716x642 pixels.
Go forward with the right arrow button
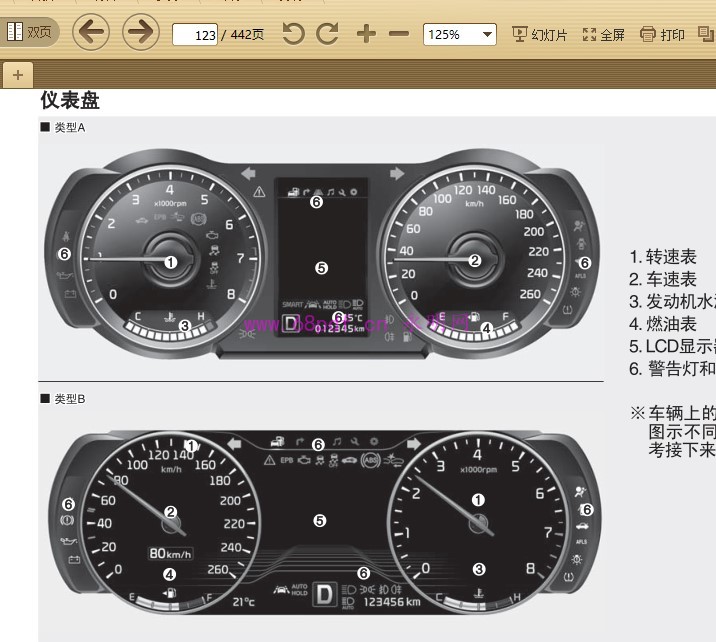tap(141, 32)
